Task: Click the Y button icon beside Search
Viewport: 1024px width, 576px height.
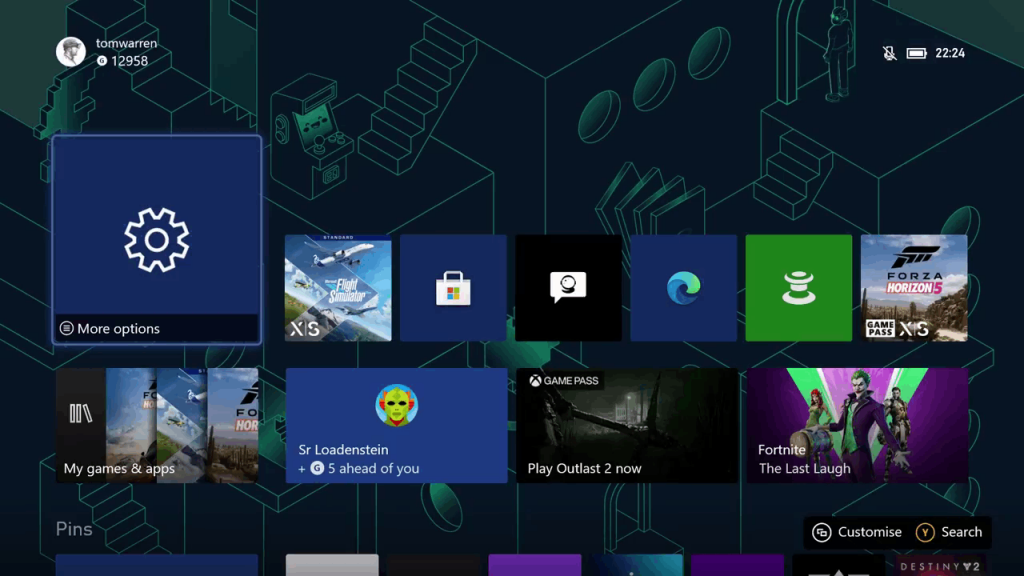Action: tap(925, 532)
